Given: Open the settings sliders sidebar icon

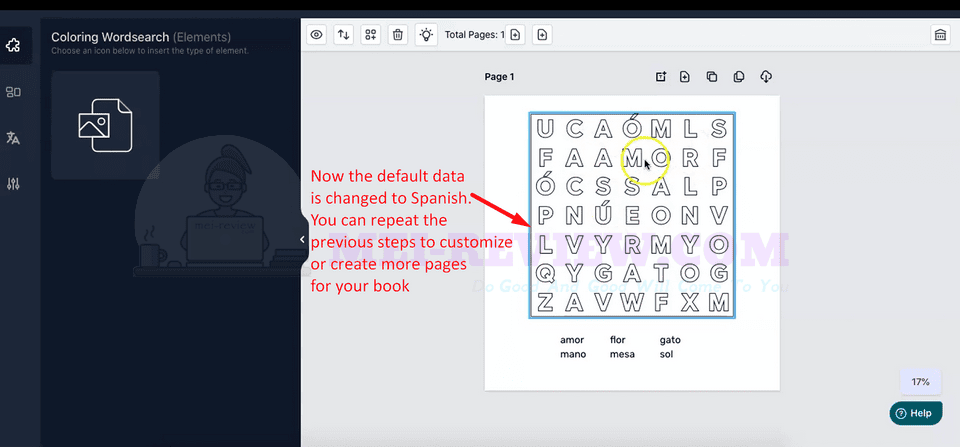Looking at the screenshot, I should 13,184.
